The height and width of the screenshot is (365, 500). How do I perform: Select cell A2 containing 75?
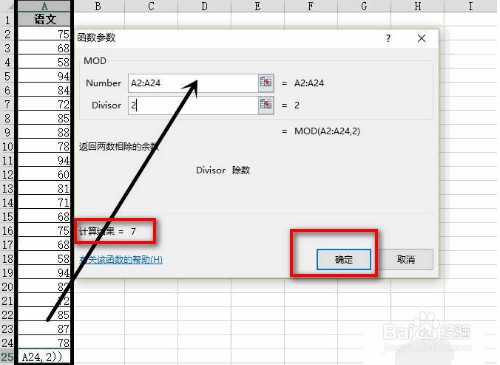point(44,34)
